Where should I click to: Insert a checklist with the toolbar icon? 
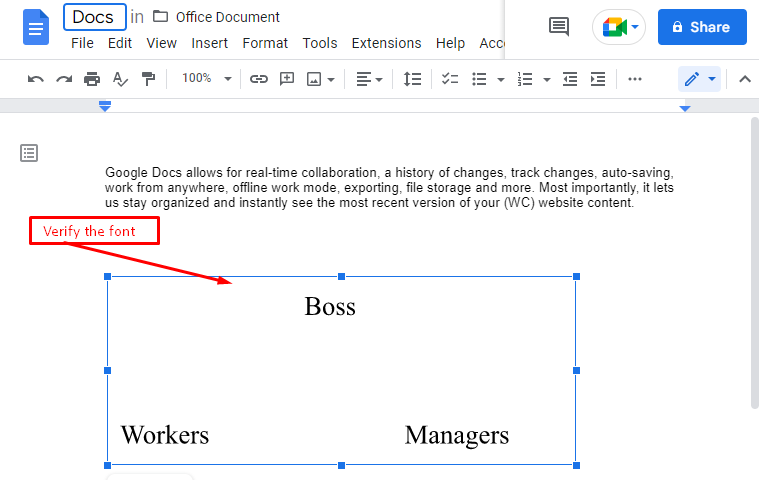click(x=450, y=79)
